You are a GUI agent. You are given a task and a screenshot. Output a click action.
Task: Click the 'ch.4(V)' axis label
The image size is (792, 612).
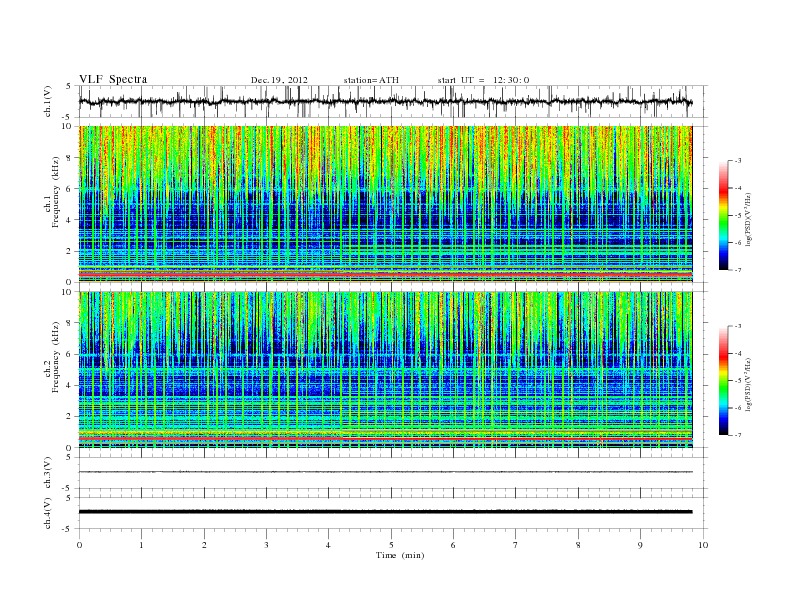point(48,513)
